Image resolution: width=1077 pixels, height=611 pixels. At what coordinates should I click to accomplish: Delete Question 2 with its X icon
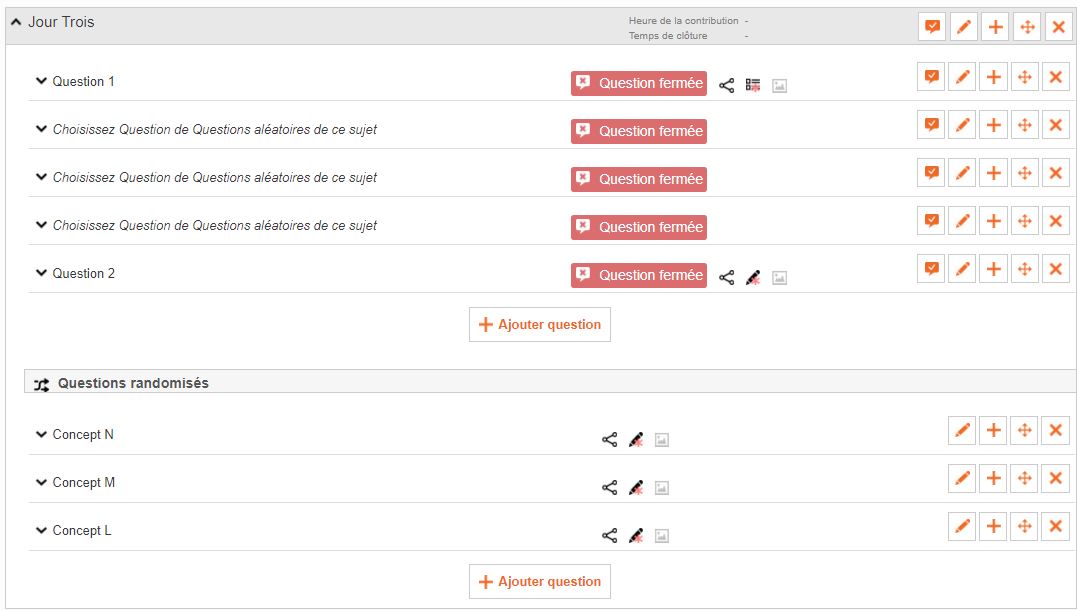point(1056,269)
